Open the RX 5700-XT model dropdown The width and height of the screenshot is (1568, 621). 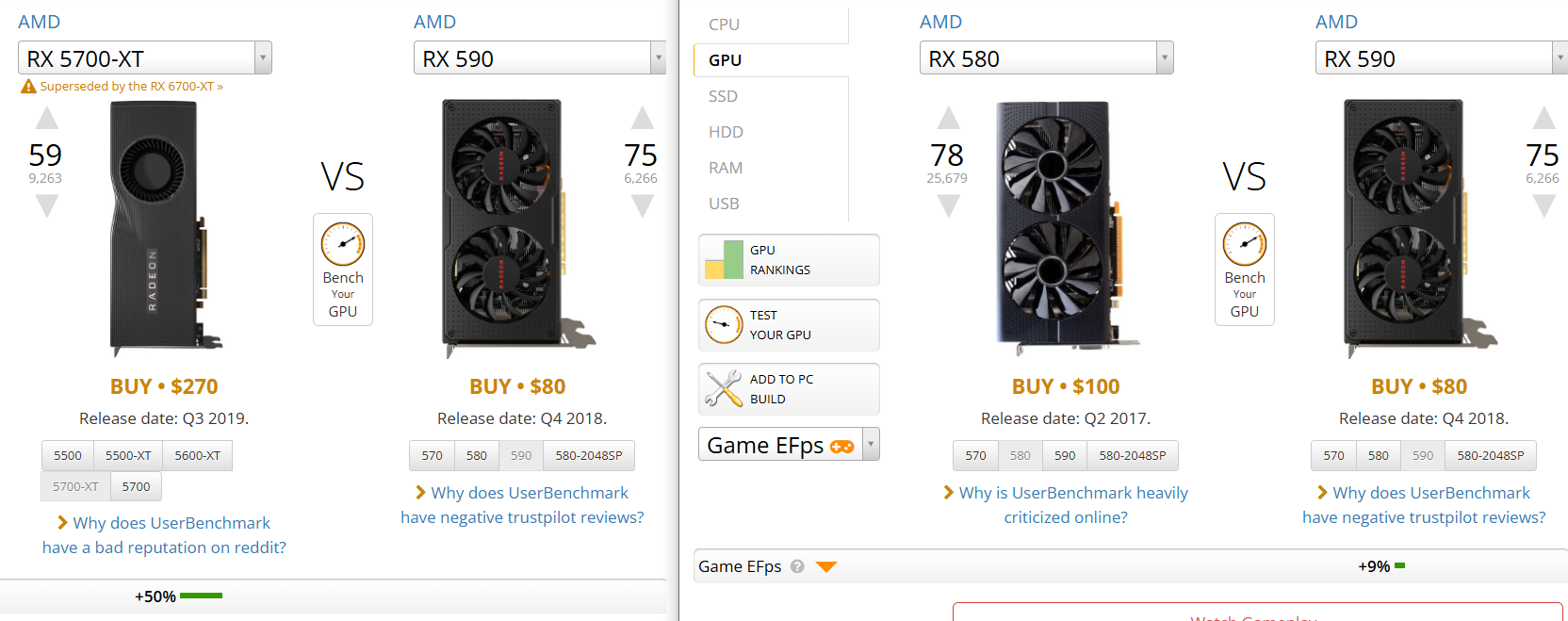pos(263,58)
